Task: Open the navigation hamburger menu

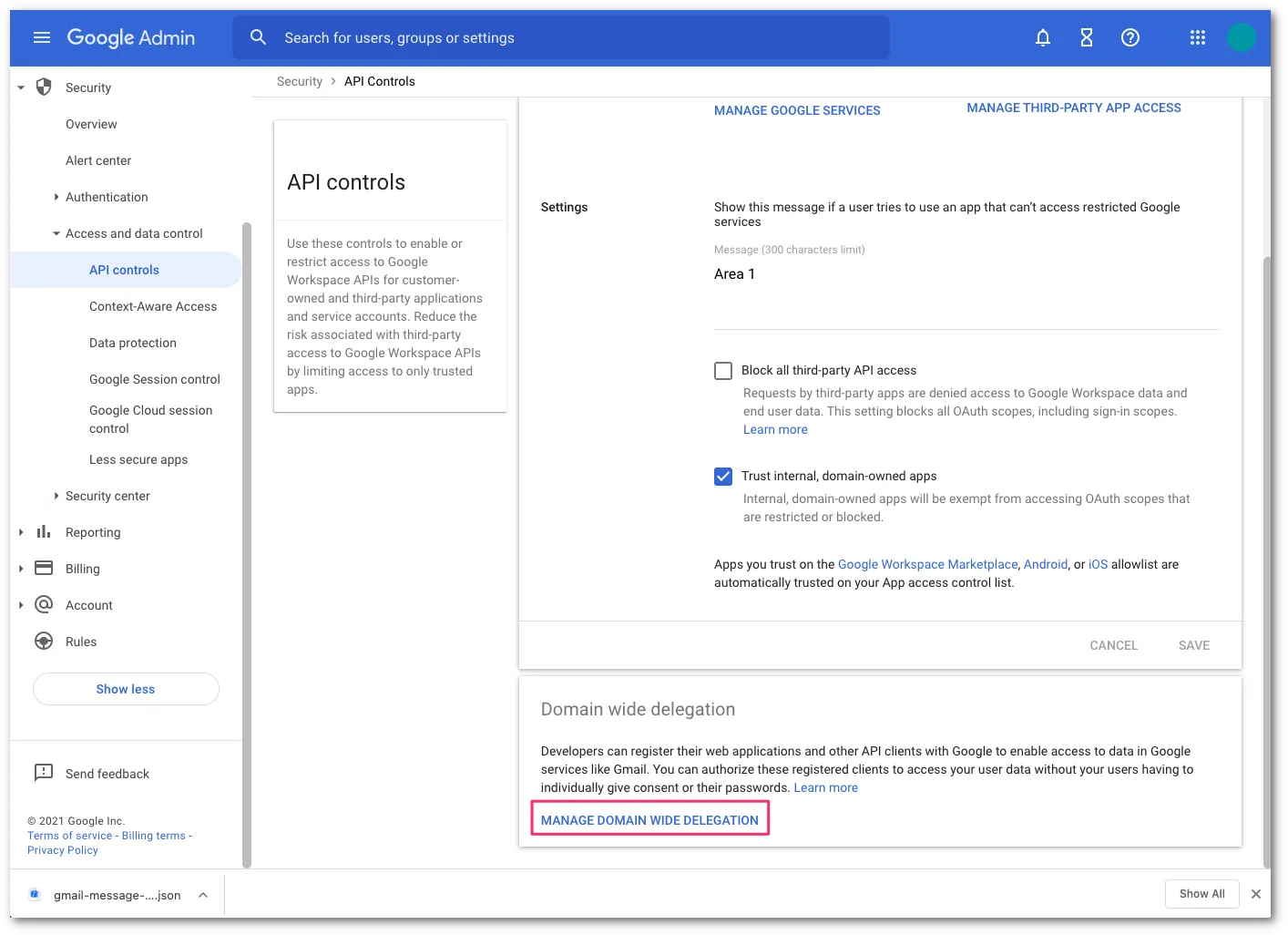Action: coord(41,37)
